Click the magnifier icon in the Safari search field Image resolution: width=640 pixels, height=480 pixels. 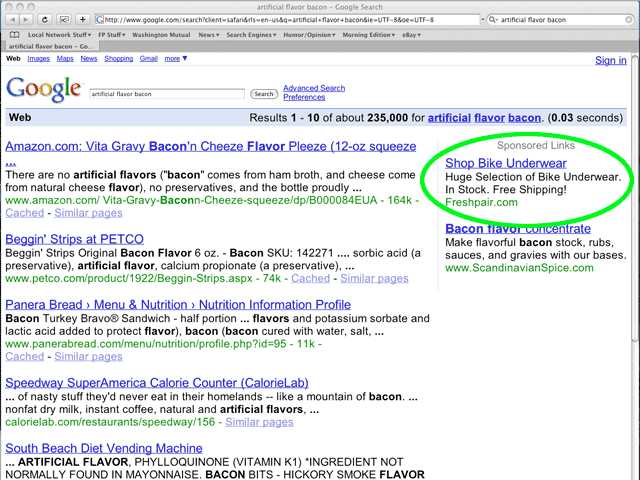(493, 20)
